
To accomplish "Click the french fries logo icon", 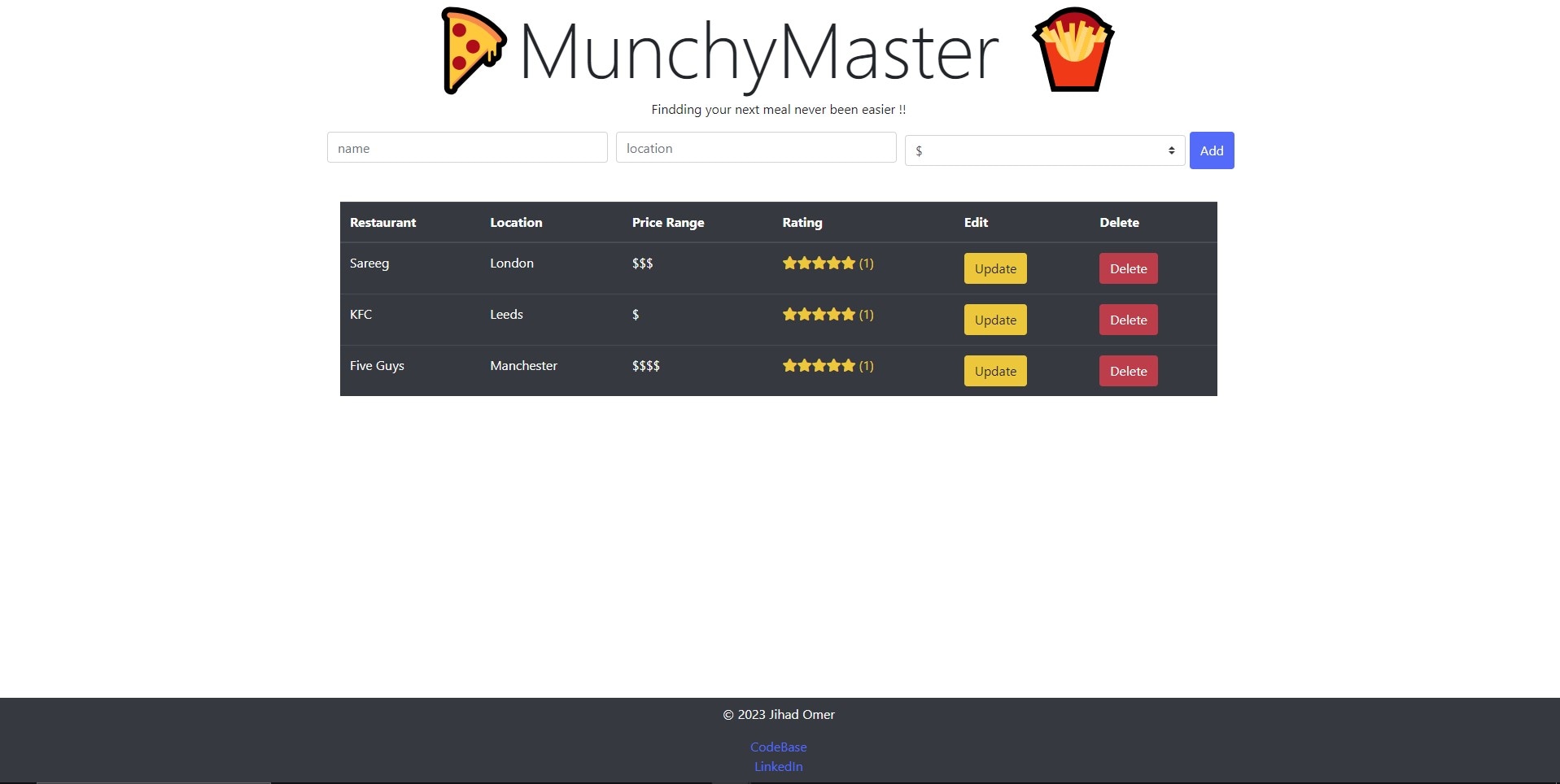I will tap(1073, 50).
